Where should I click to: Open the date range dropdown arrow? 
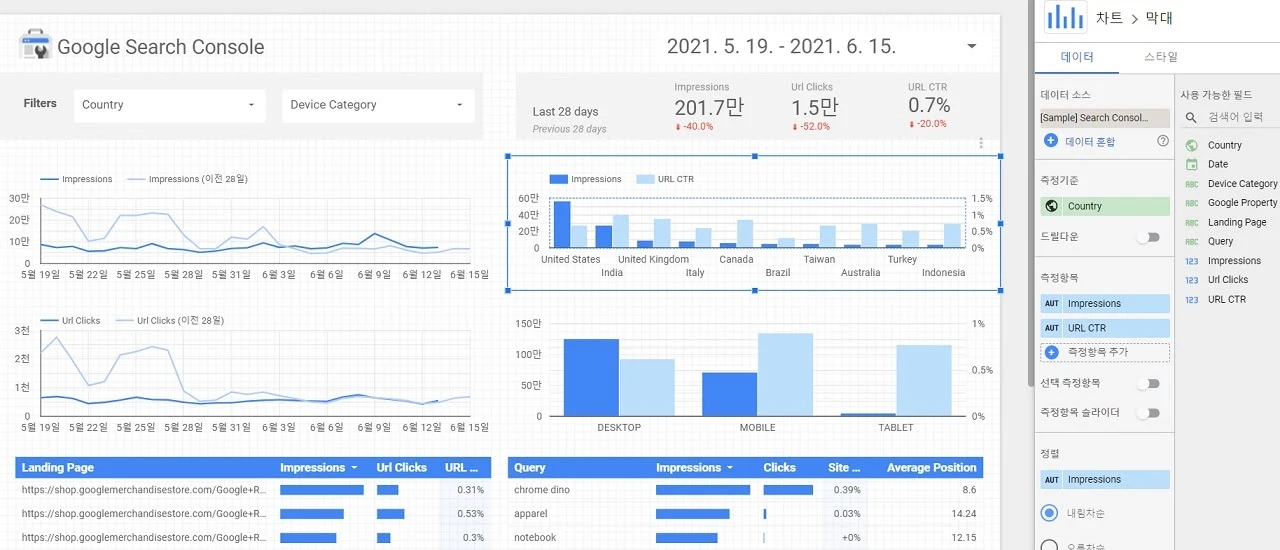pos(971,47)
